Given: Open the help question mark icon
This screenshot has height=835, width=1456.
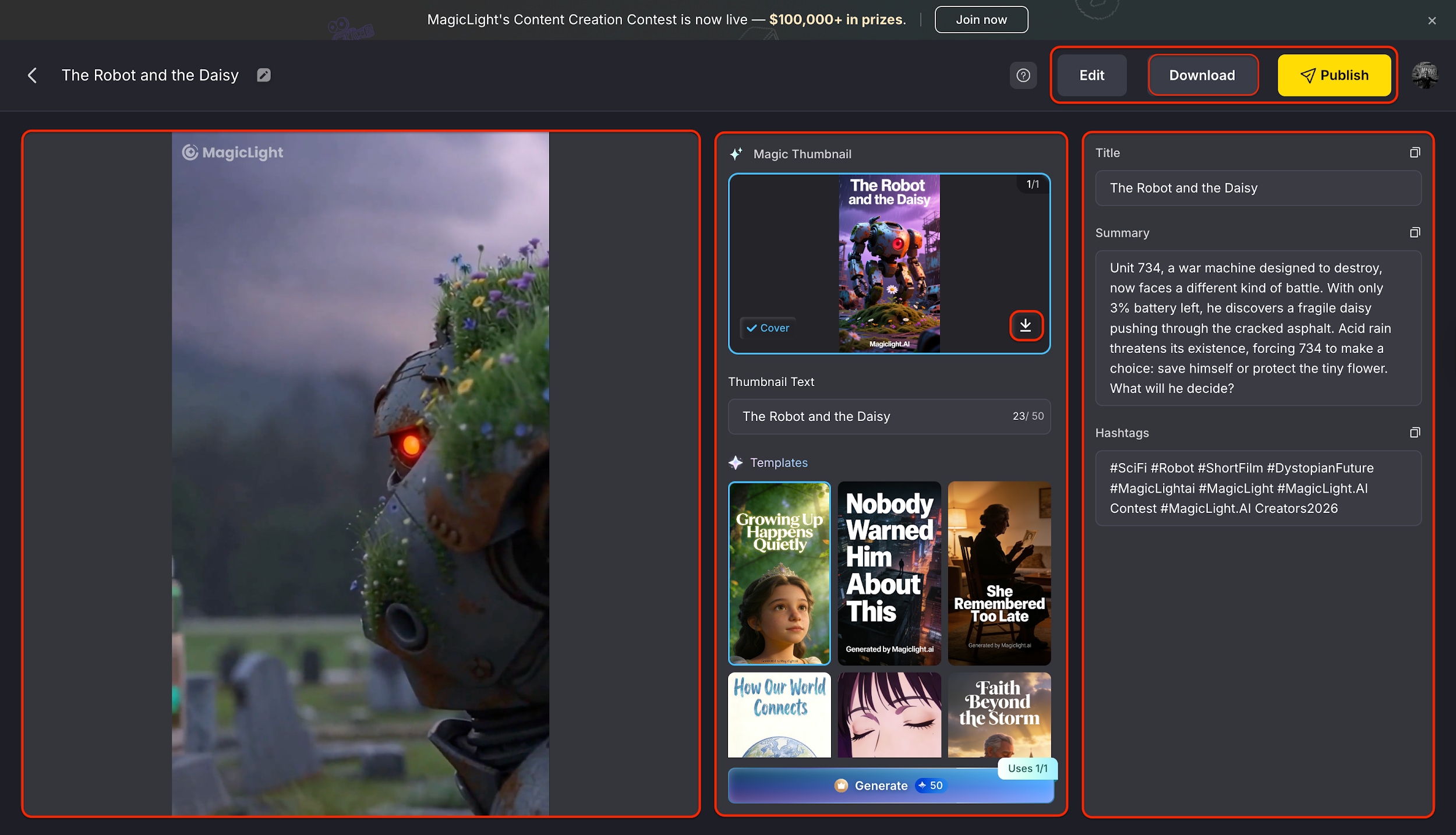Looking at the screenshot, I should 1023,75.
